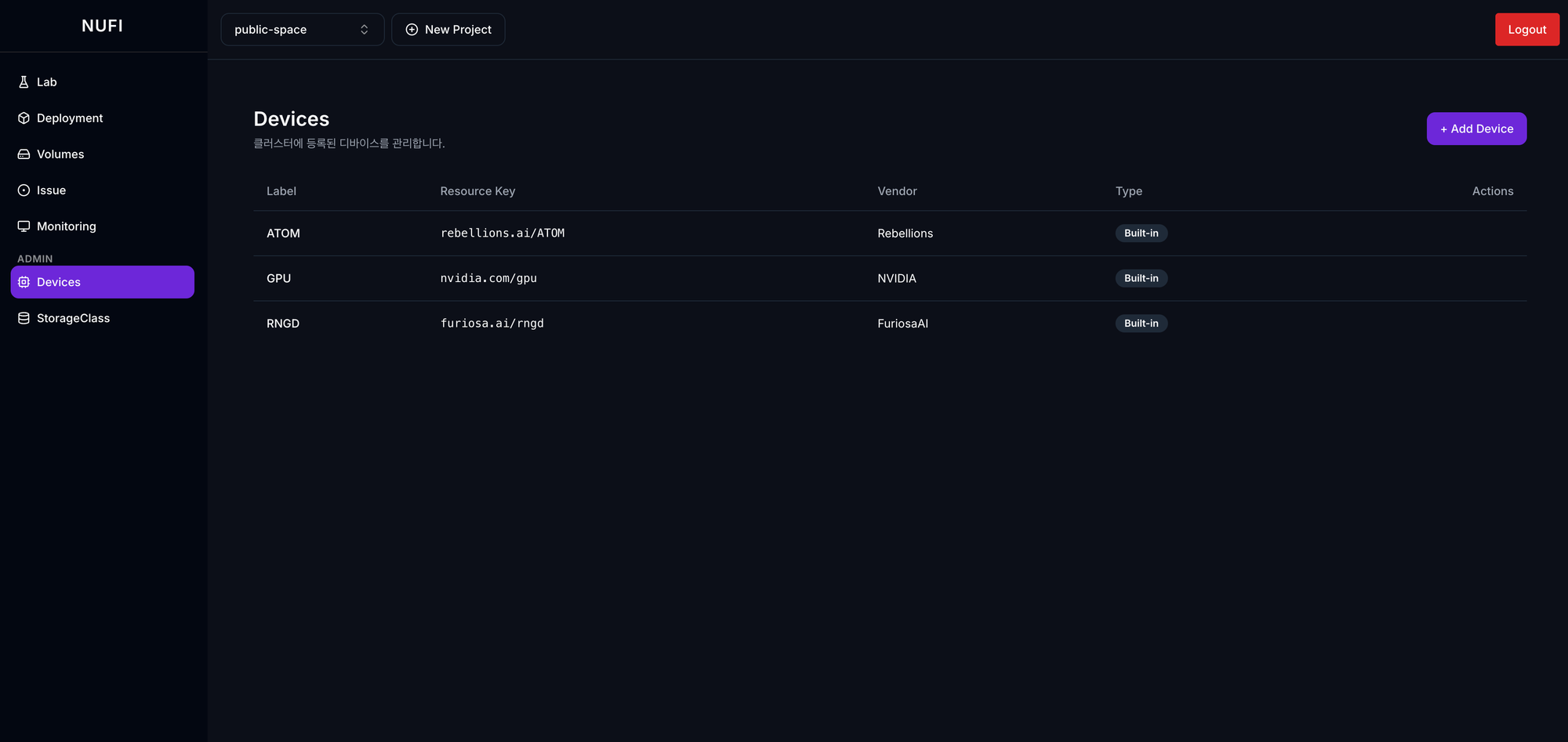Go to StorageClass admin page
The width and height of the screenshot is (1568, 742).
click(73, 318)
